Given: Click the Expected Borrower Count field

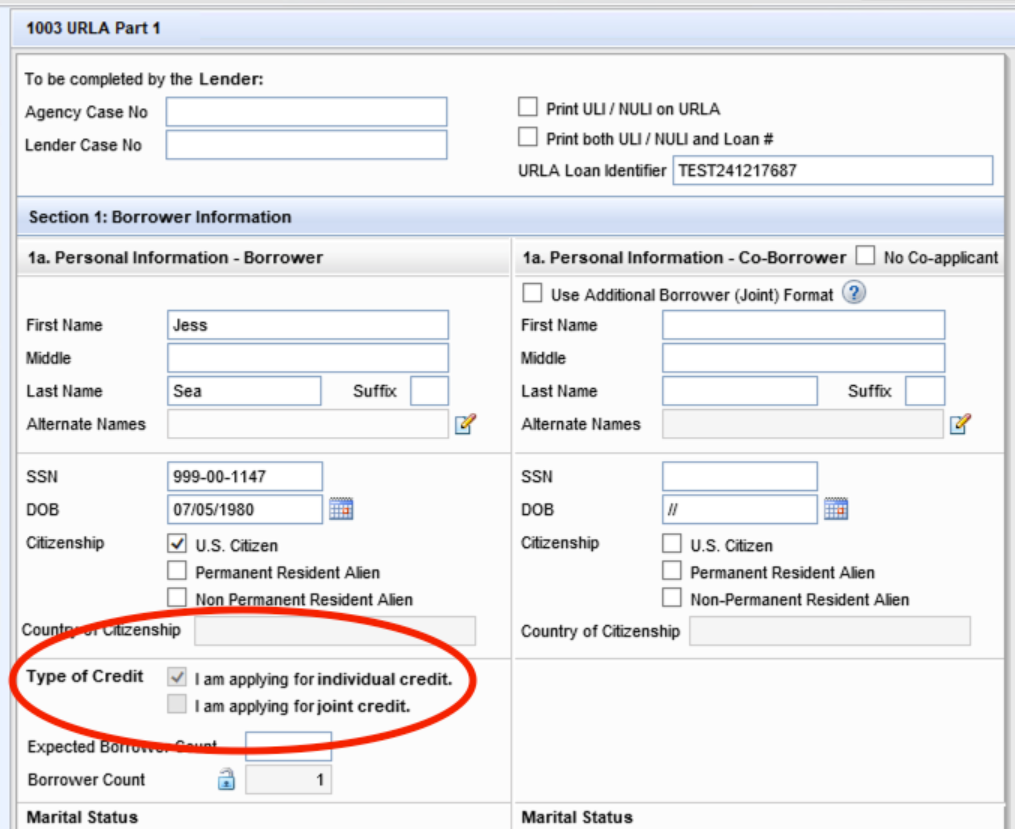Looking at the screenshot, I should [x=288, y=746].
